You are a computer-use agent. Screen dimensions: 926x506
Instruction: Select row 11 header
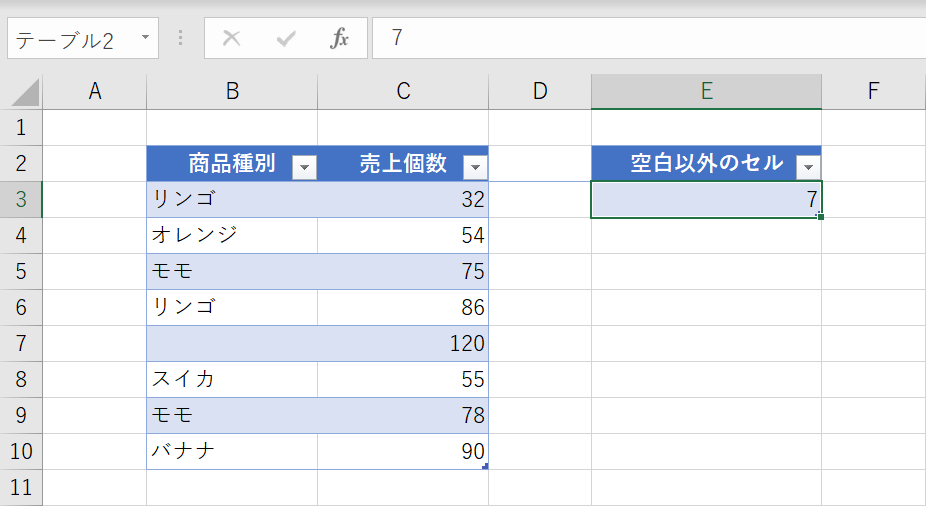(21, 488)
